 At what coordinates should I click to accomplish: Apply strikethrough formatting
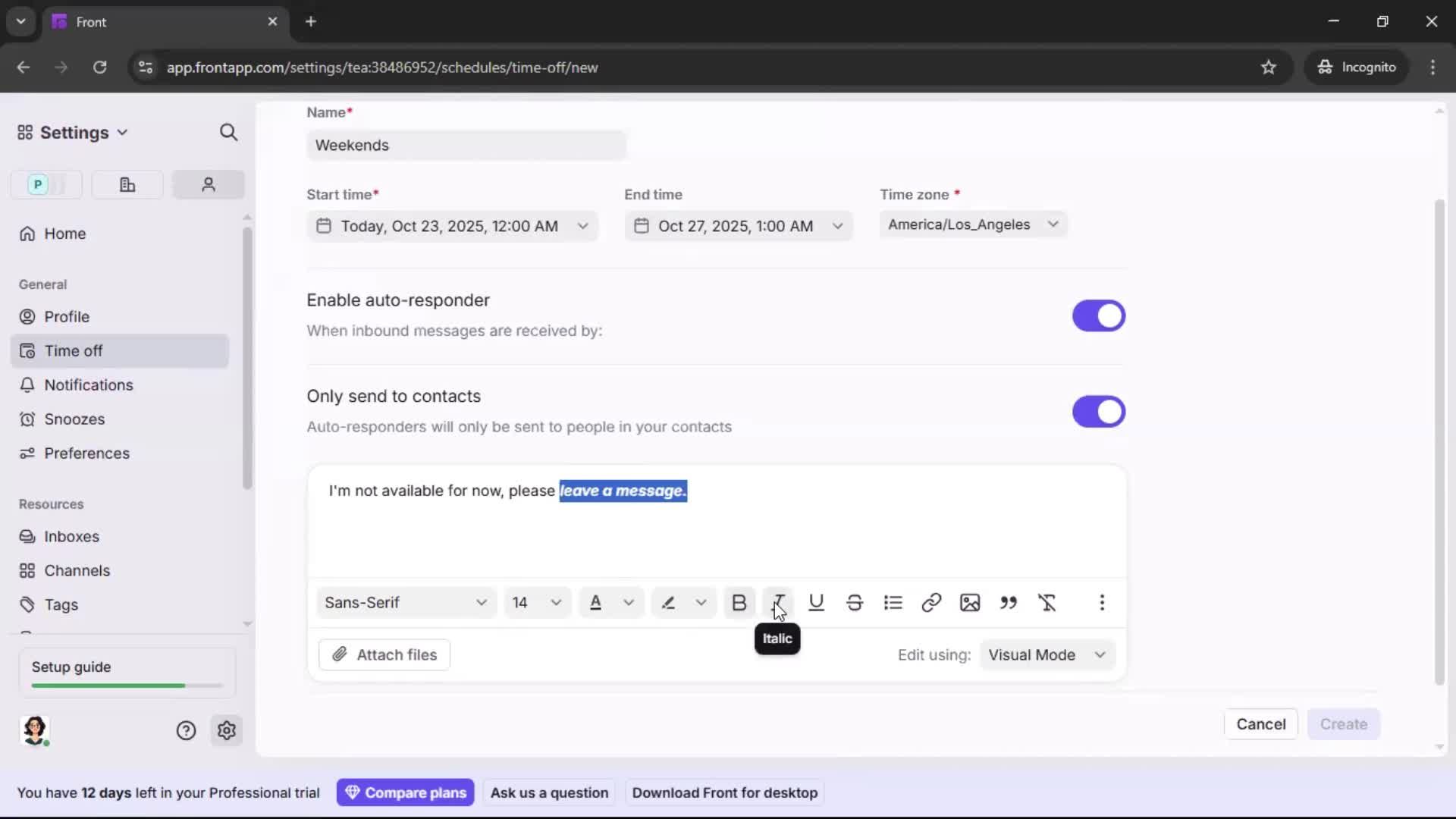tap(855, 603)
